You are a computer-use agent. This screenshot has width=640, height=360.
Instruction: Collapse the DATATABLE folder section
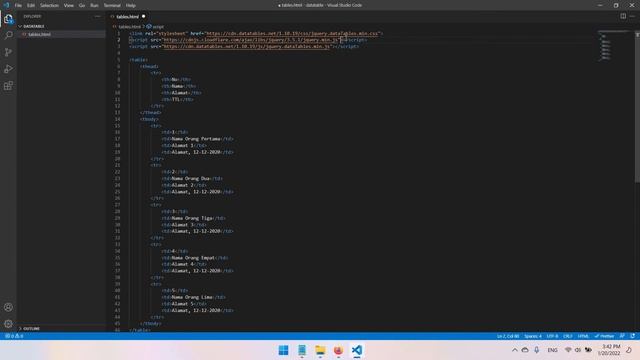pos(61,26)
